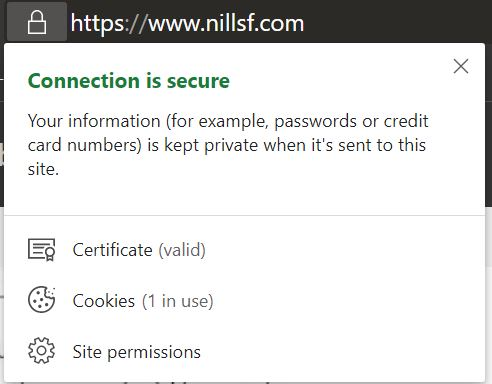Click the word "Certificate" label
The image size is (492, 384).
[112, 250]
